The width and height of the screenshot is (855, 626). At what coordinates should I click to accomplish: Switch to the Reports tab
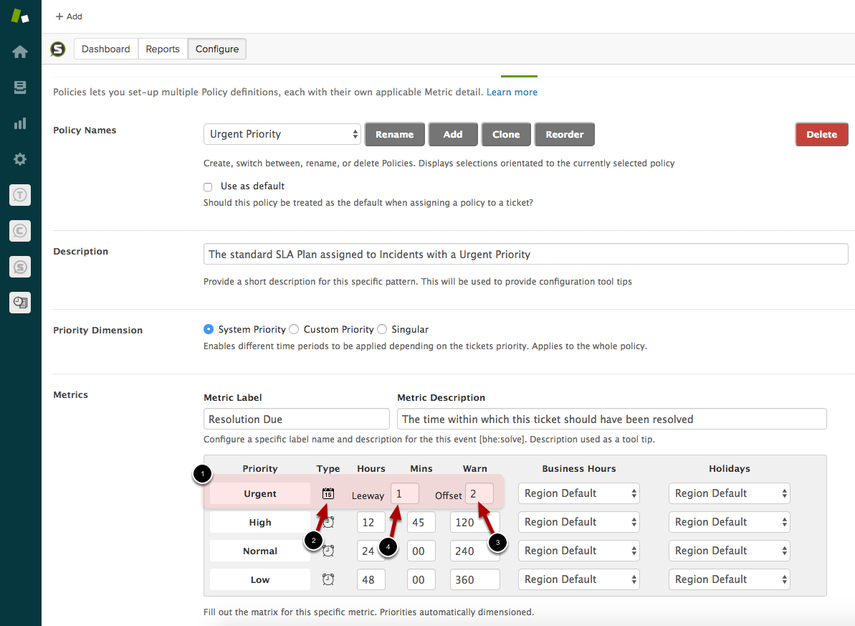(x=162, y=49)
